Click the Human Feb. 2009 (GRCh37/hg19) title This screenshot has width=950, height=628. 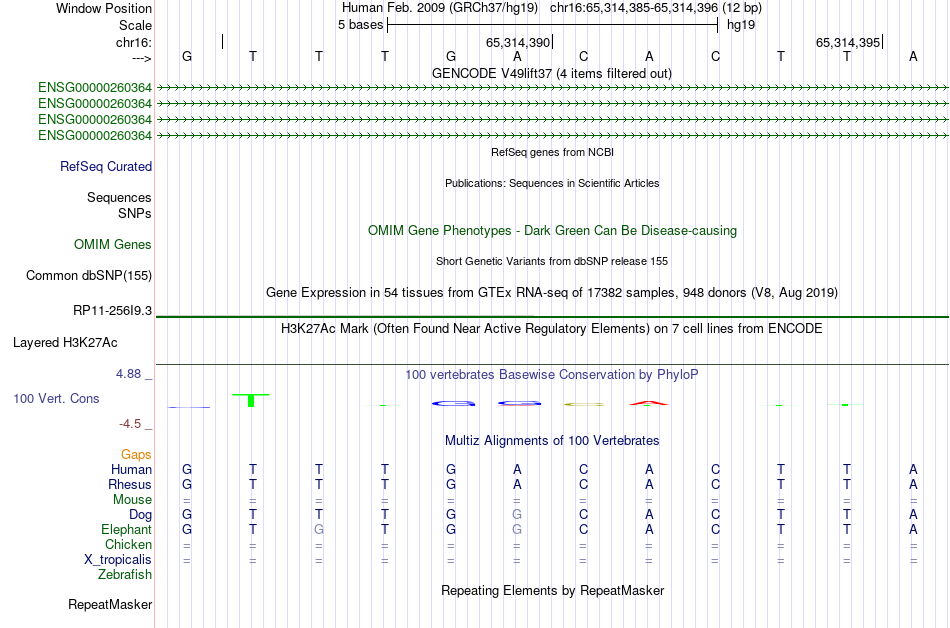440,8
